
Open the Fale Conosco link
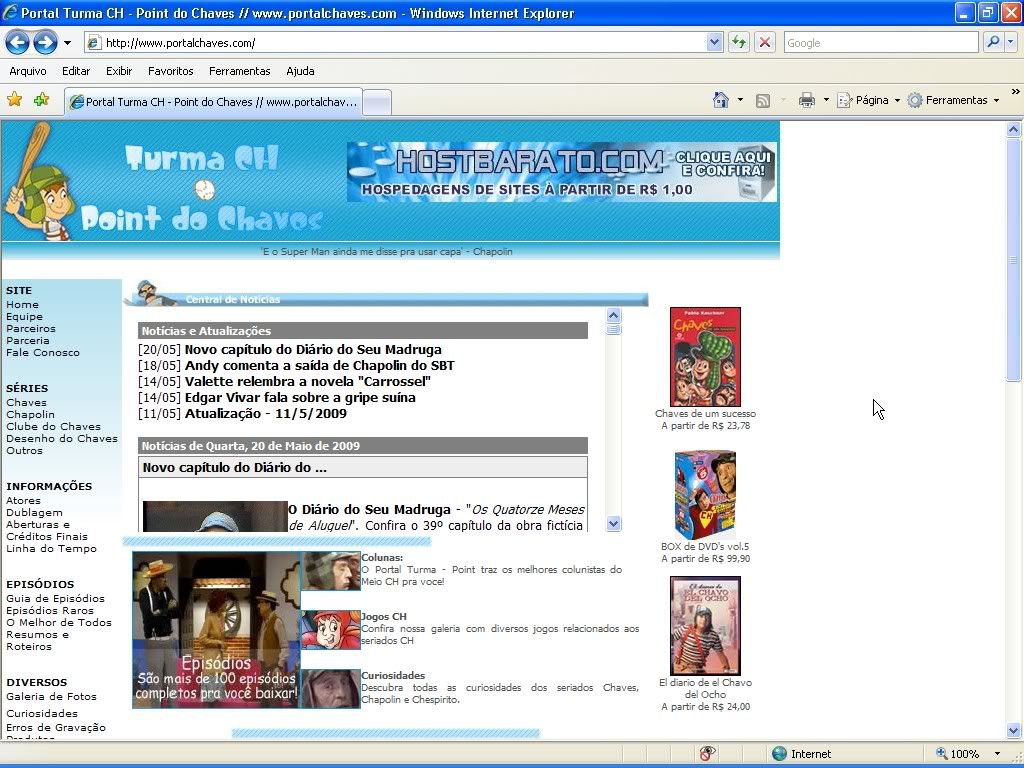click(x=42, y=353)
